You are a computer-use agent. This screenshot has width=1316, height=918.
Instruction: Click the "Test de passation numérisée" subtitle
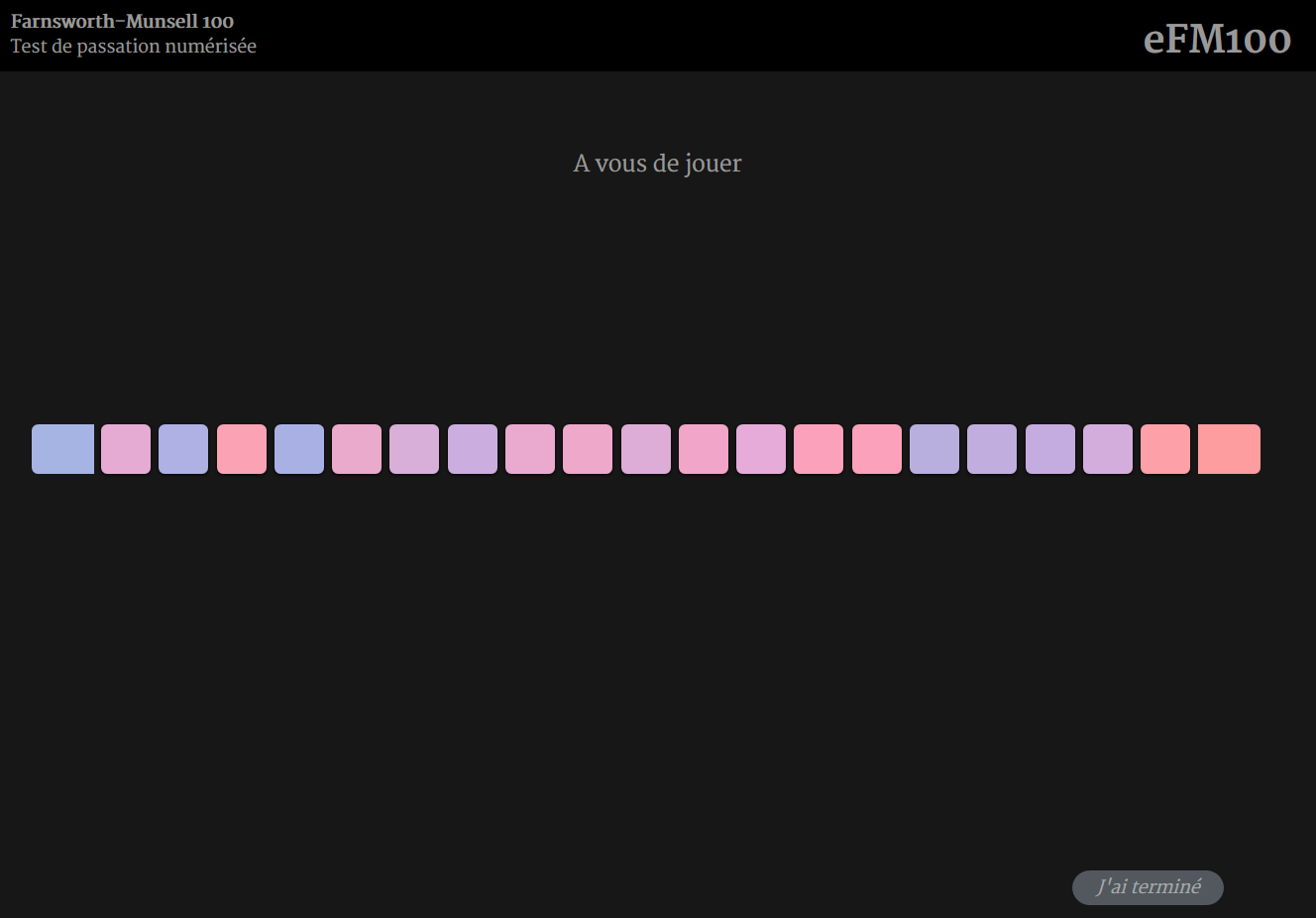(x=134, y=47)
